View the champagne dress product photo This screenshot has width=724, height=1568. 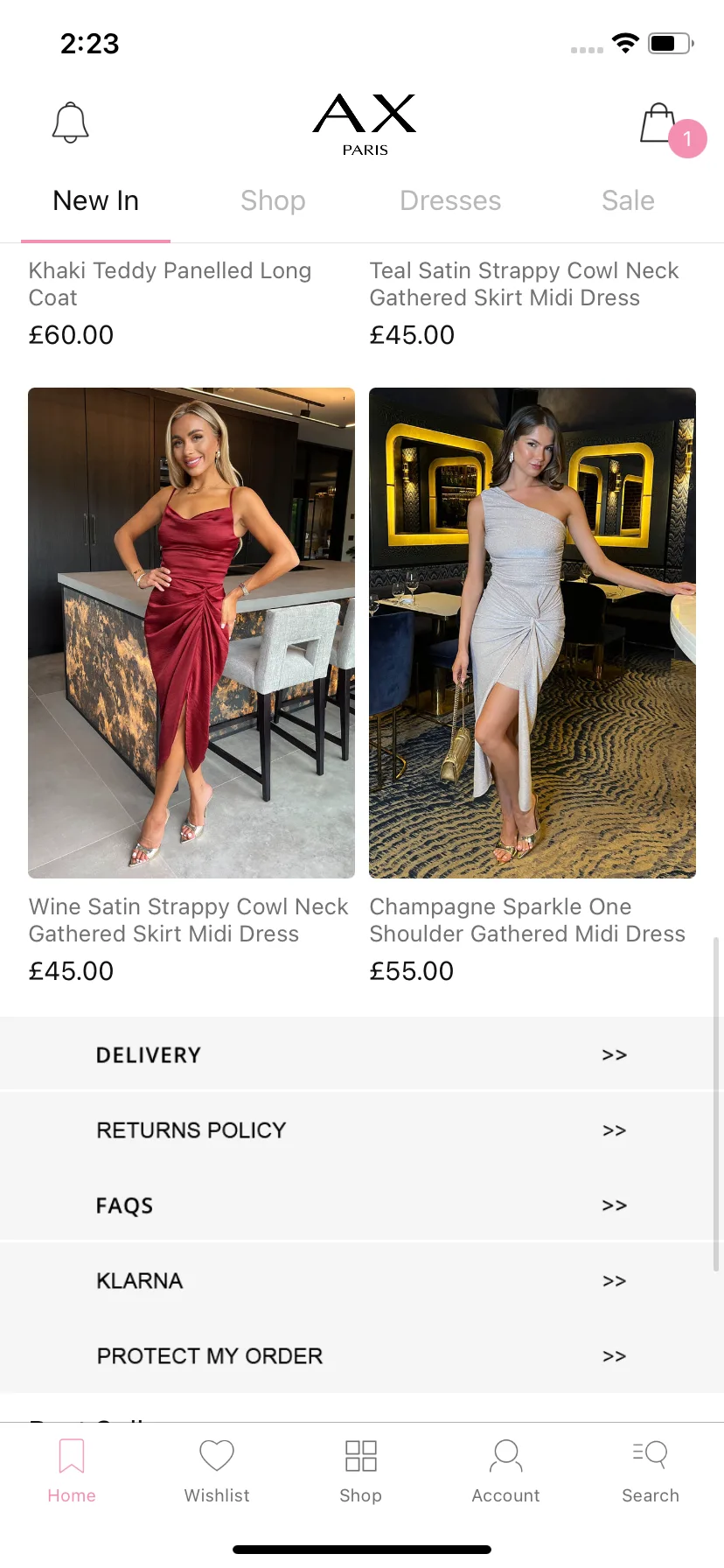(533, 633)
